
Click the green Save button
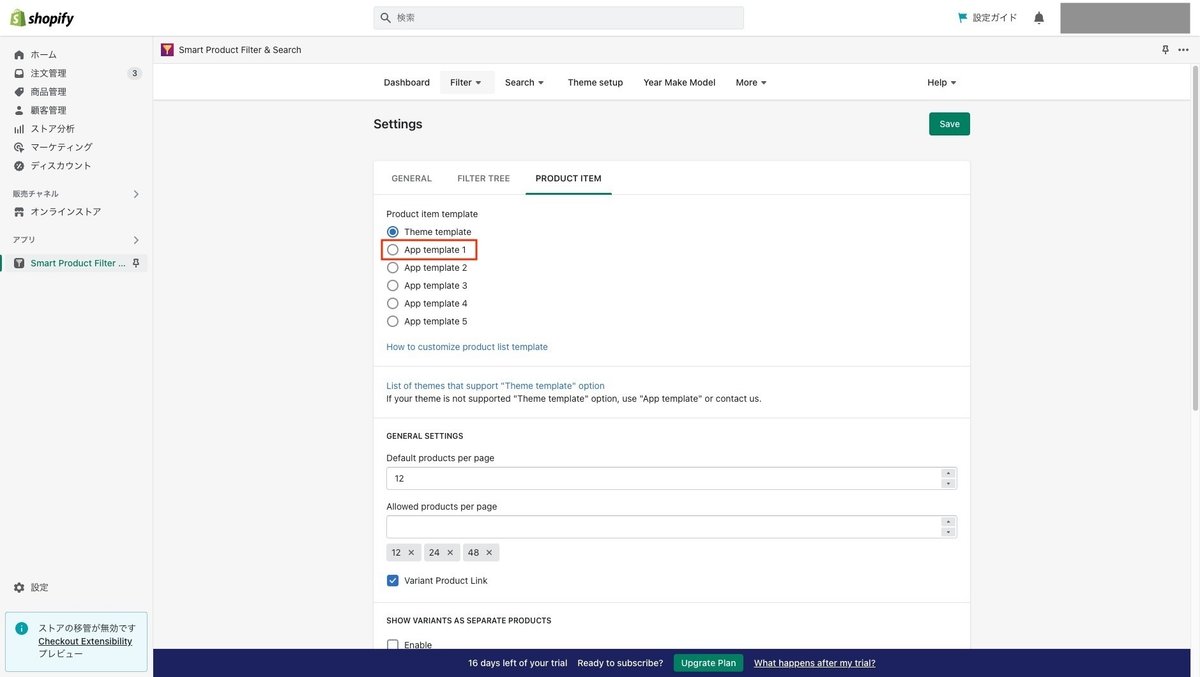coord(949,124)
